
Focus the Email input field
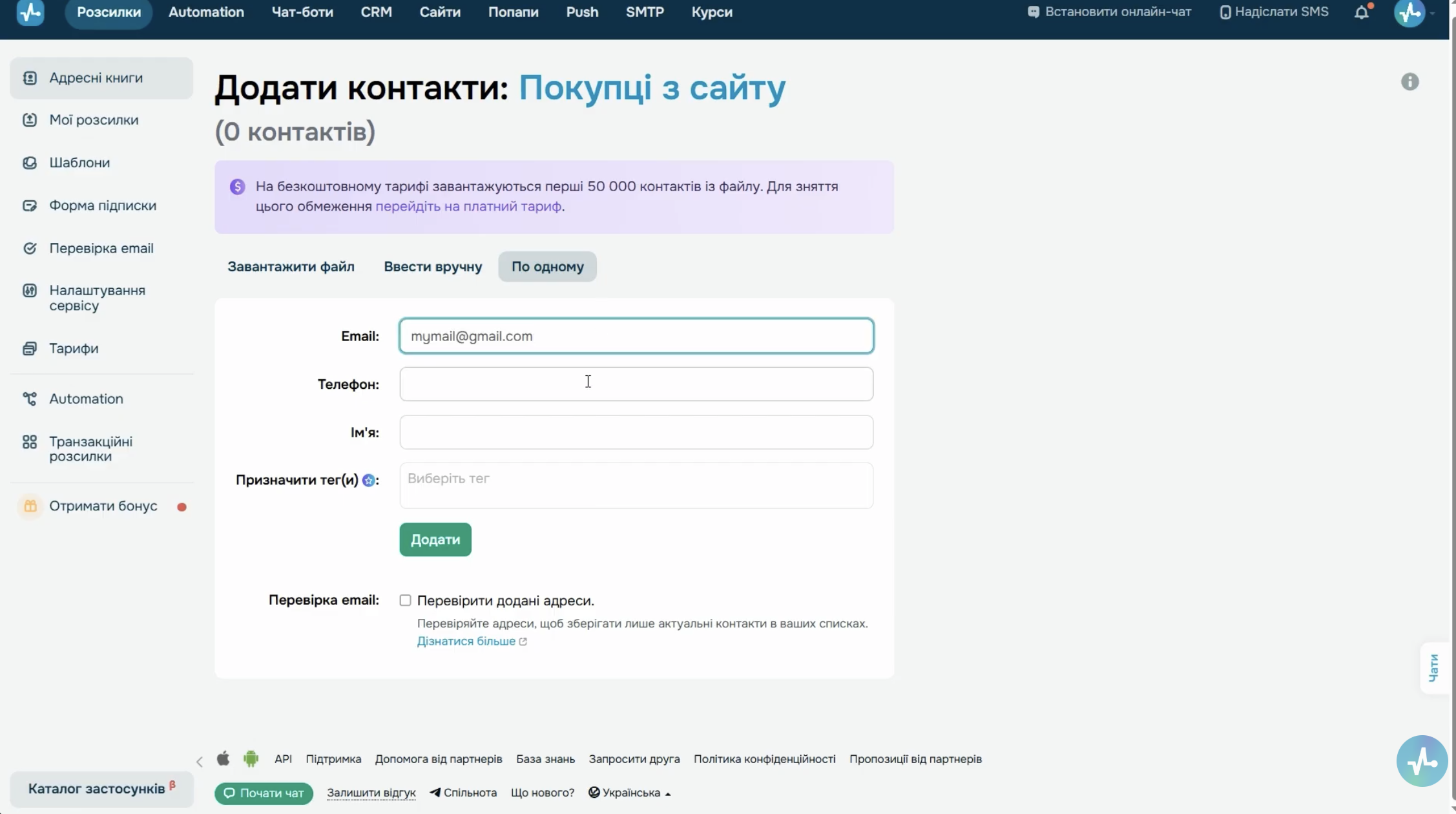[636, 336]
